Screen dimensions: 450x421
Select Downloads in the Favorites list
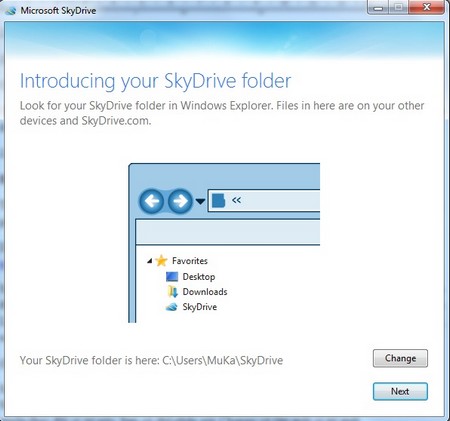point(205,292)
